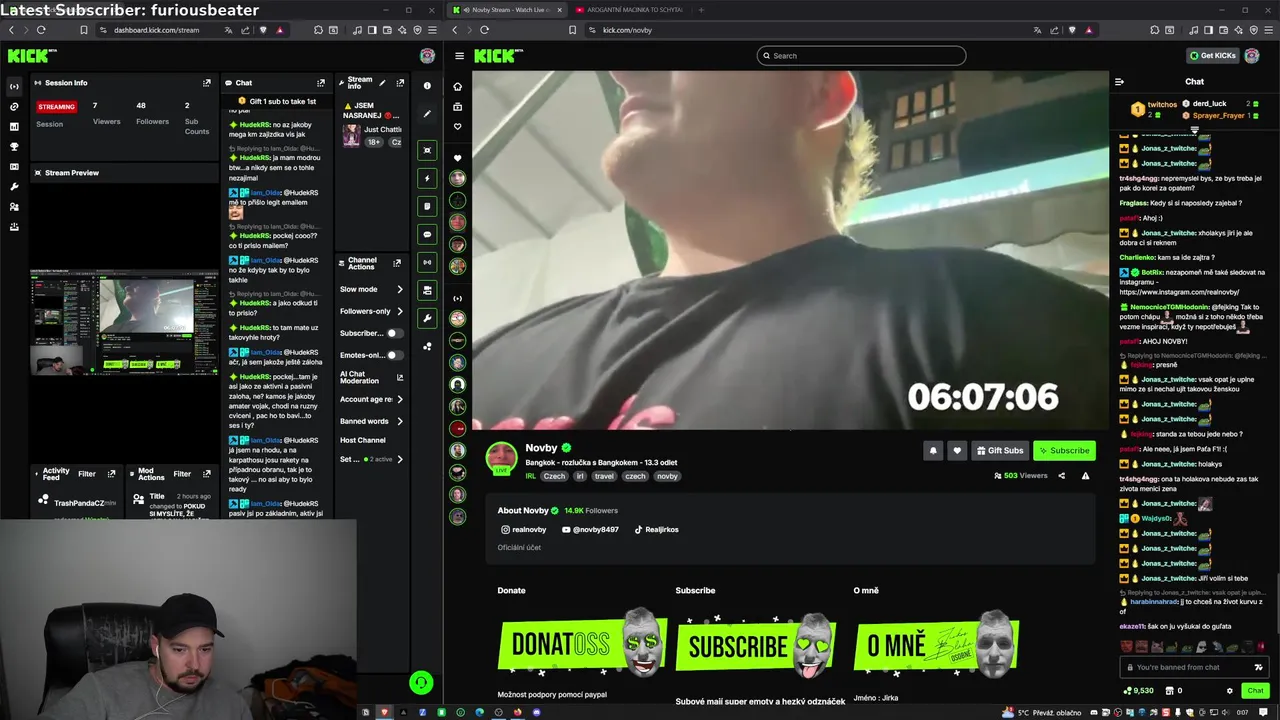Open the realnovby Instagram link

click(524, 530)
